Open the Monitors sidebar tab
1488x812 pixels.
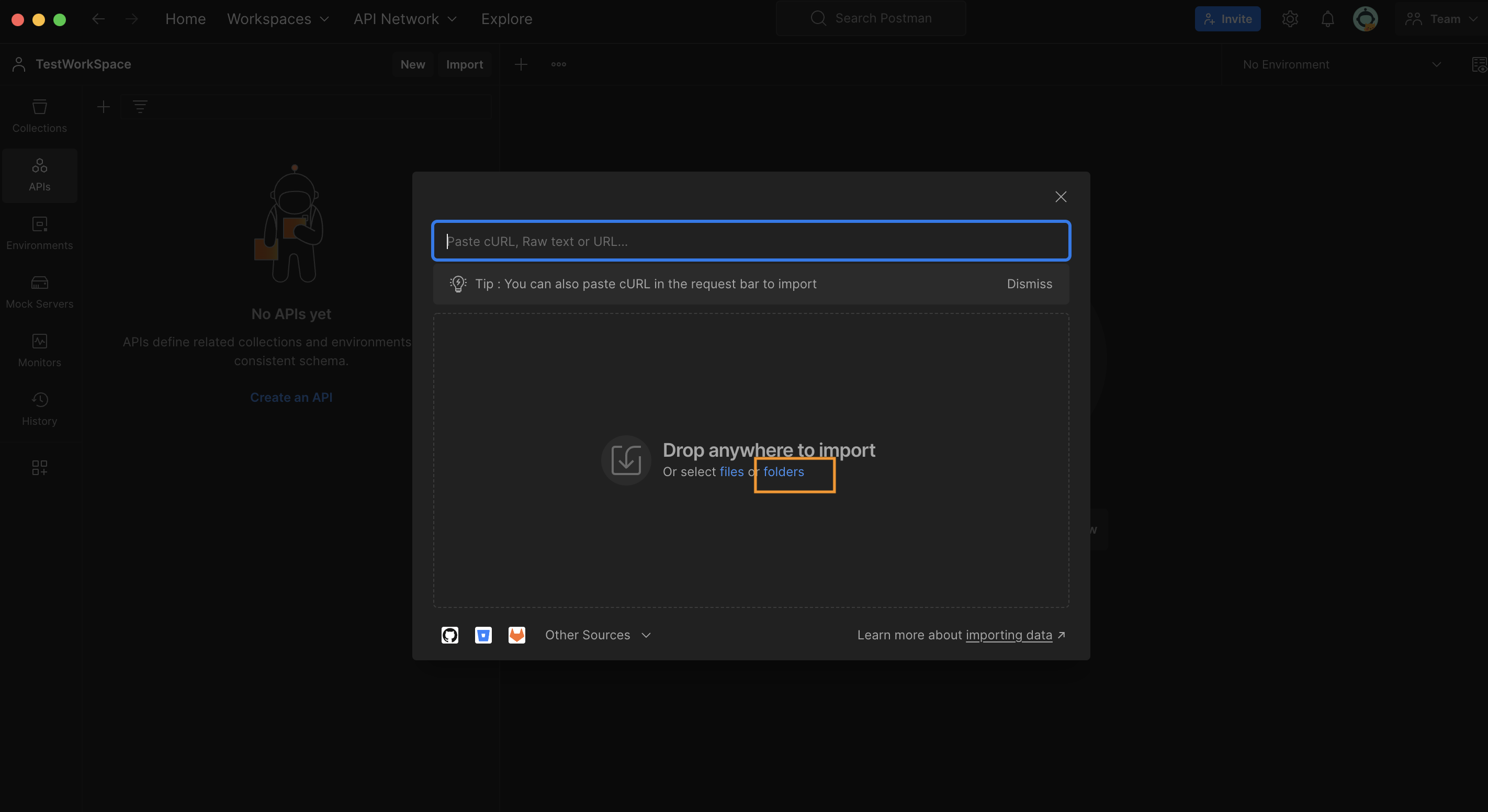[x=39, y=351]
